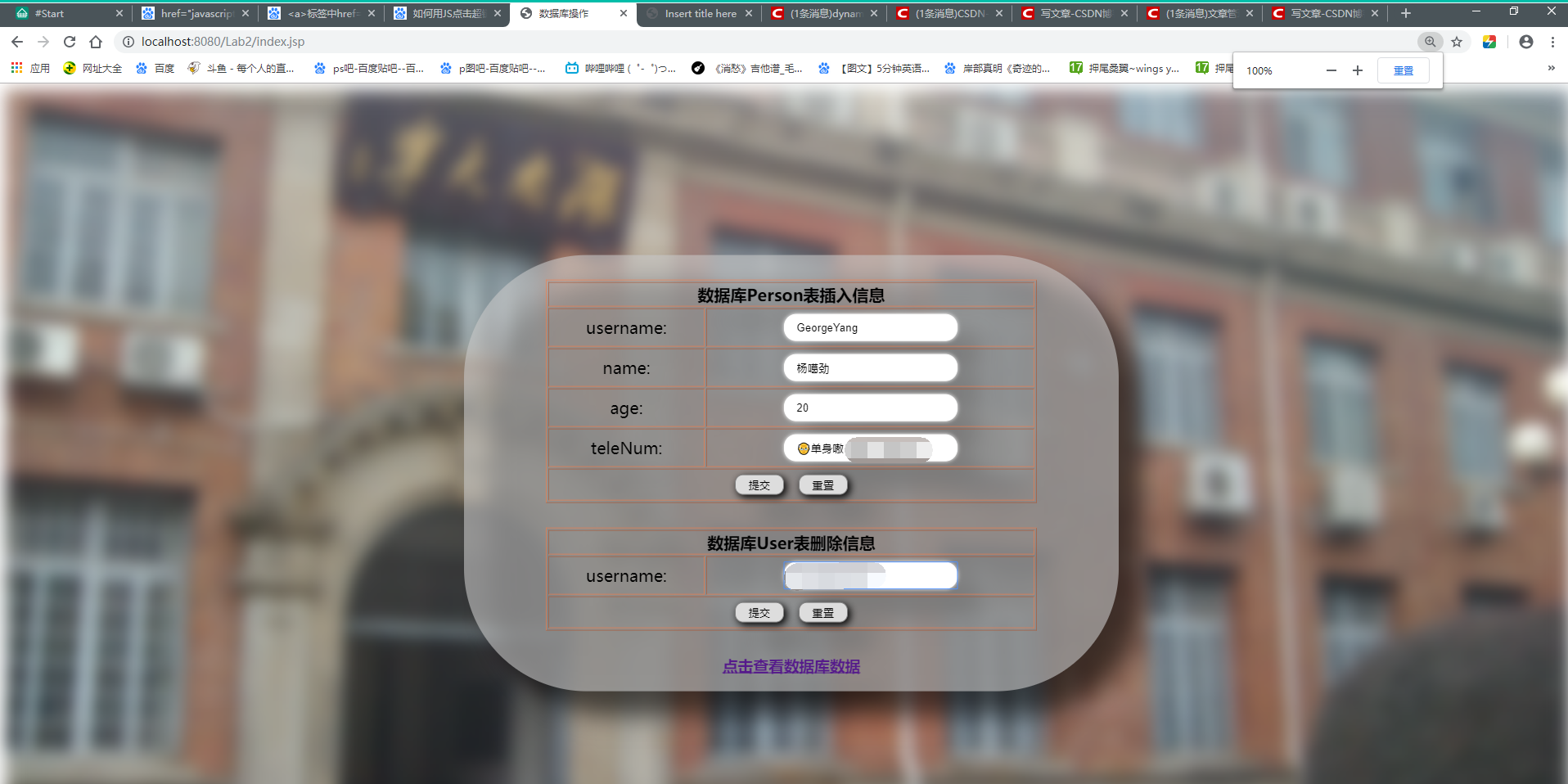Open Chrome's three-dot menu
The width and height of the screenshot is (1568, 784).
1553,41
